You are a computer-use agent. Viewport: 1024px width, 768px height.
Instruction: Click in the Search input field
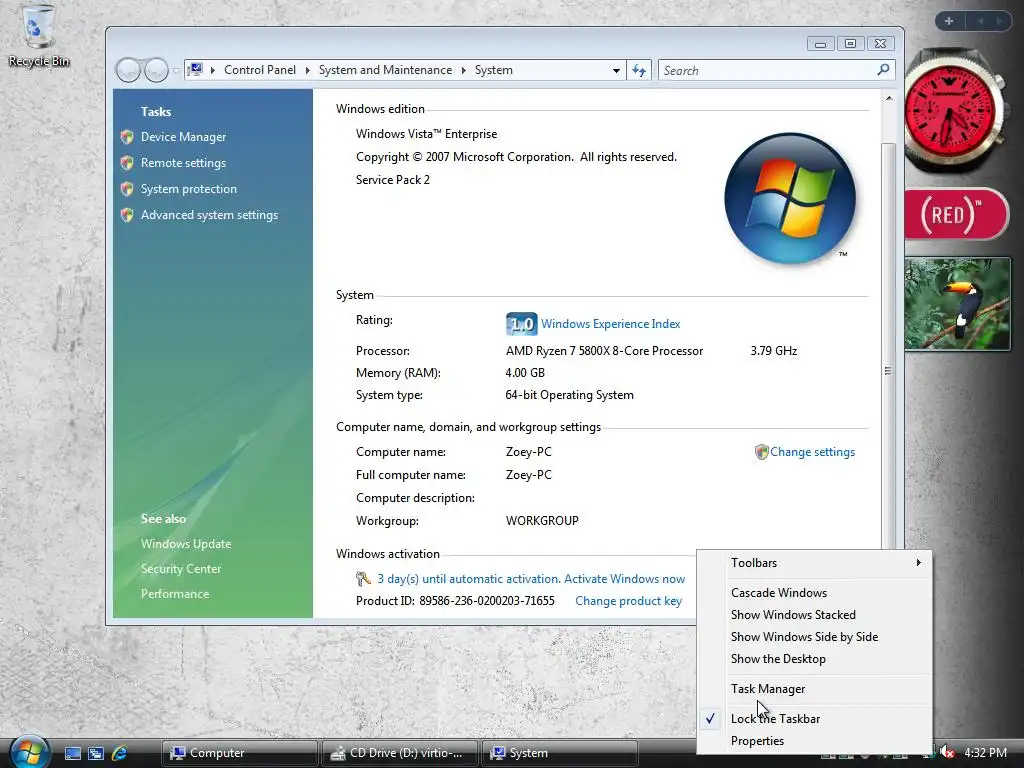(767, 71)
